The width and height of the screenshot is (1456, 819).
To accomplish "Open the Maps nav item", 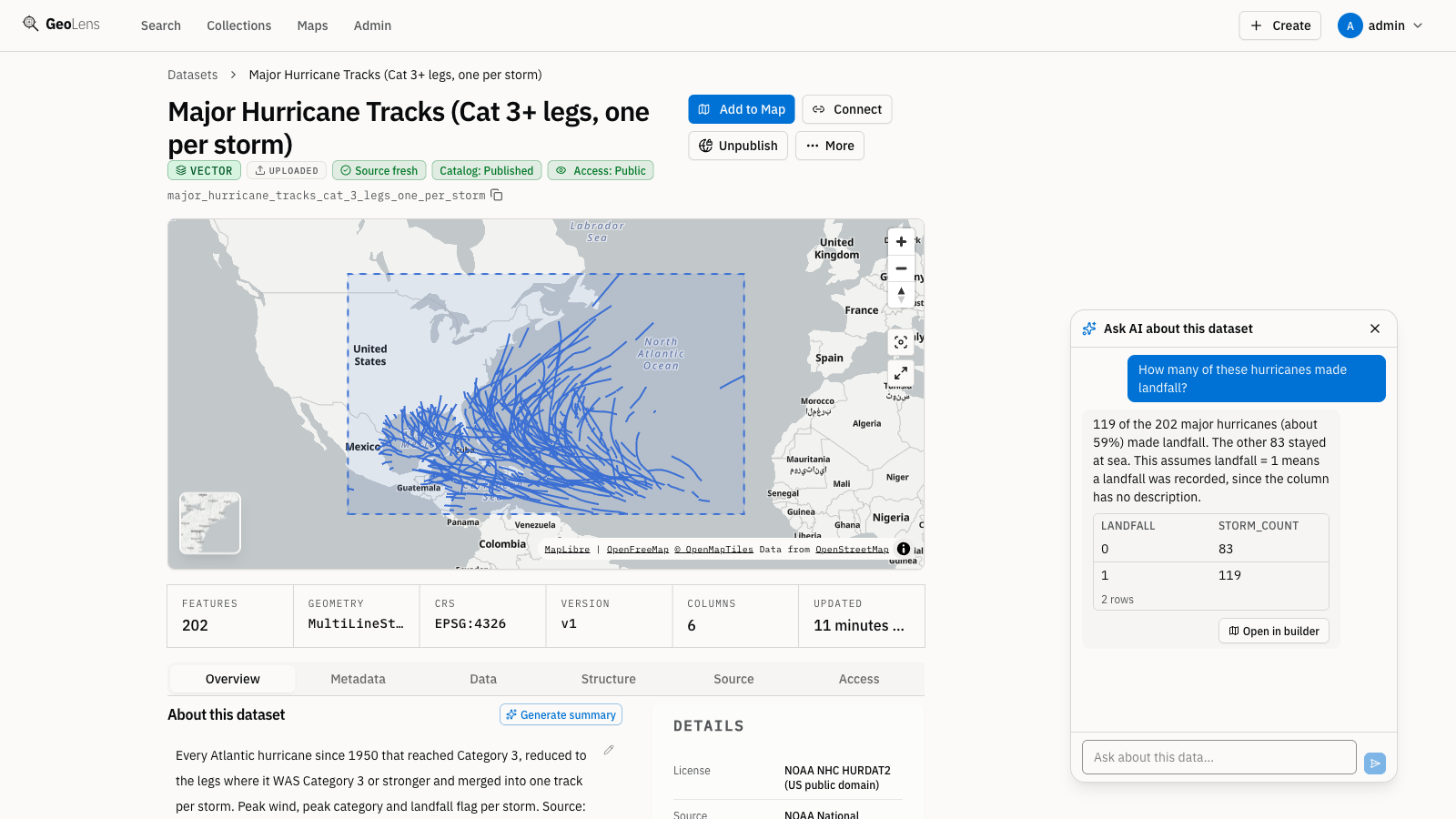I will click(x=312, y=25).
